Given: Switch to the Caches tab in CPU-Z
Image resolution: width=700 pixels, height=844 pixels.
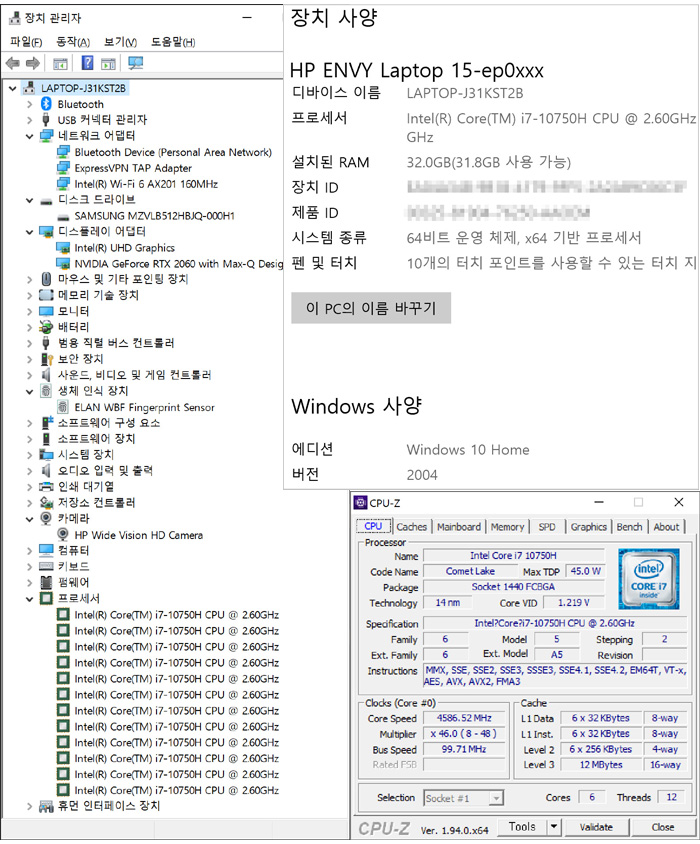Looking at the screenshot, I should (411, 527).
